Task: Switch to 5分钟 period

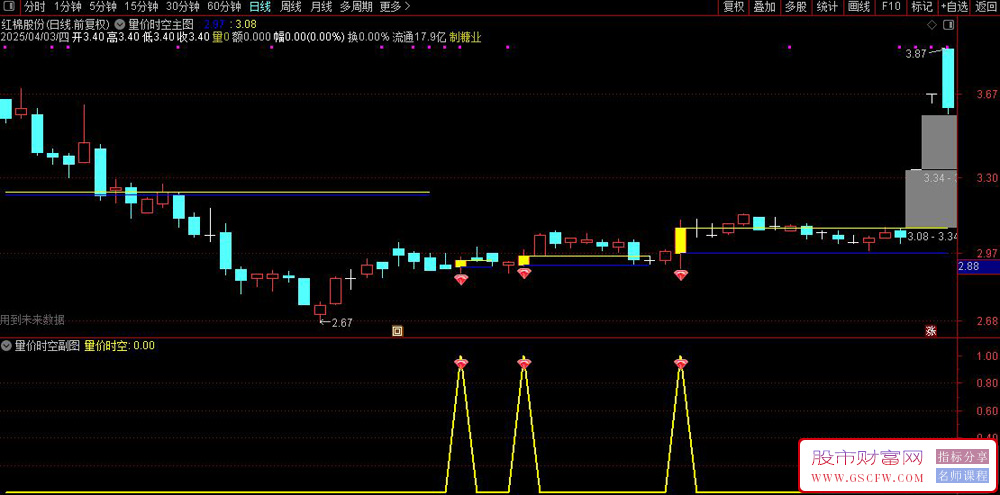Action: coord(103,7)
